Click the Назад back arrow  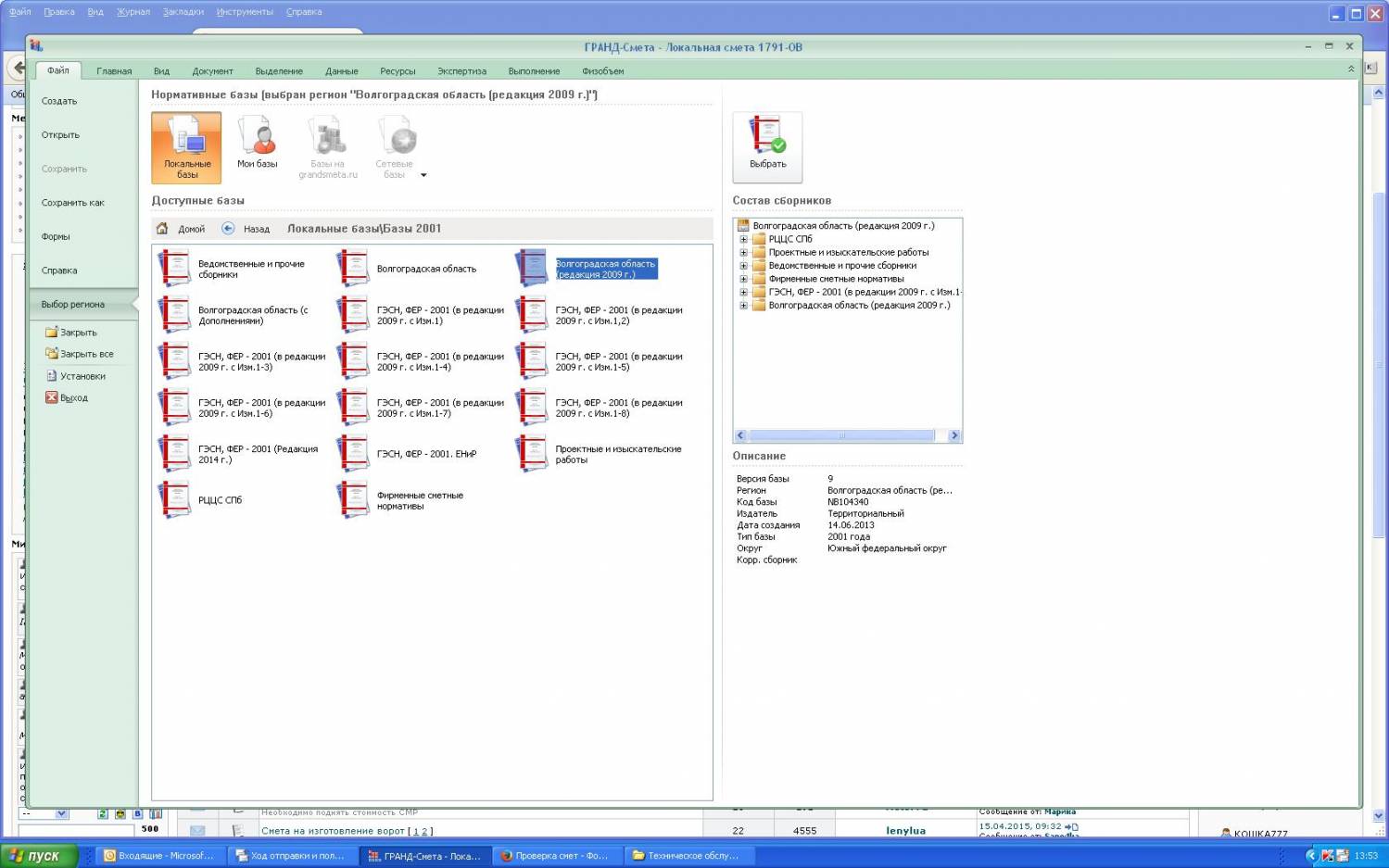point(228,229)
